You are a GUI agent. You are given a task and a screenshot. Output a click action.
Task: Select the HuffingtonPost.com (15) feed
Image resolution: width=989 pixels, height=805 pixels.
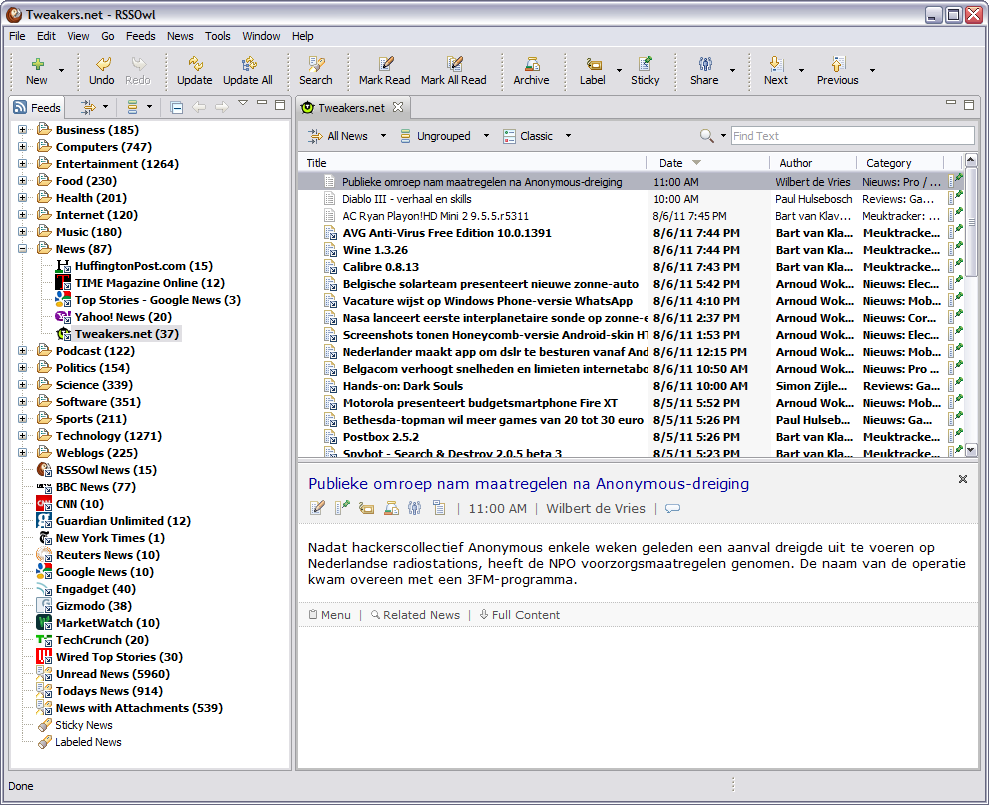point(144,266)
